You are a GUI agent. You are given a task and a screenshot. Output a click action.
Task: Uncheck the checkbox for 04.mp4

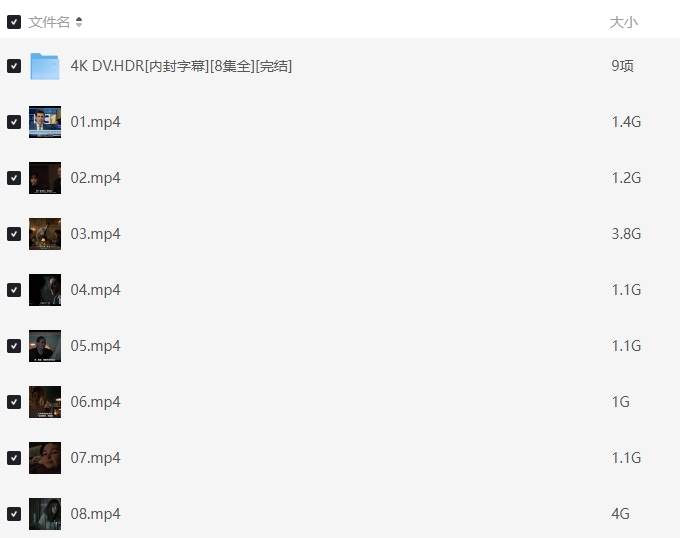pyautogui.click(x=14, y=290)
